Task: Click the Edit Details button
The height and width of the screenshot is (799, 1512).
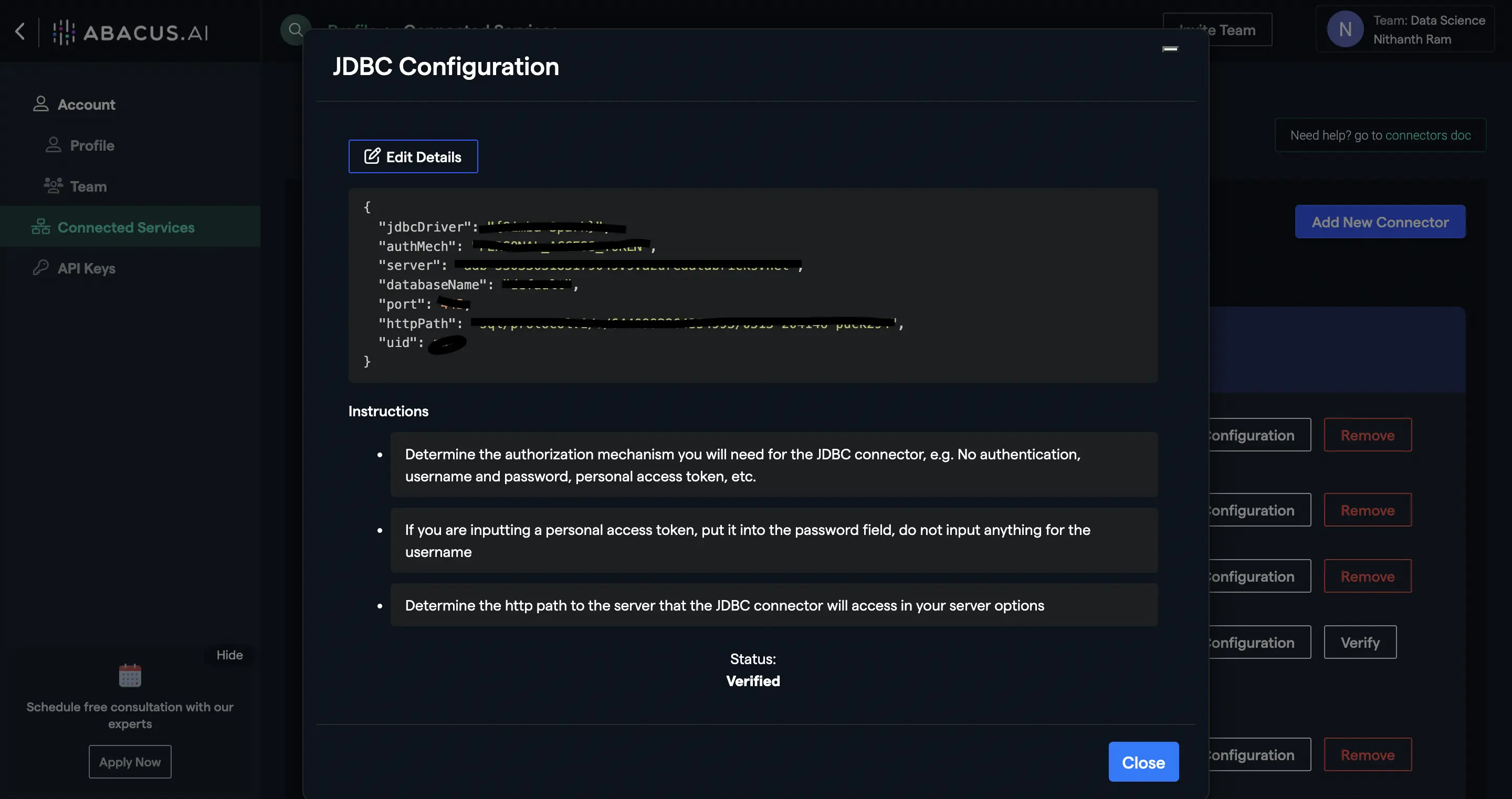Action: point(413,156)
